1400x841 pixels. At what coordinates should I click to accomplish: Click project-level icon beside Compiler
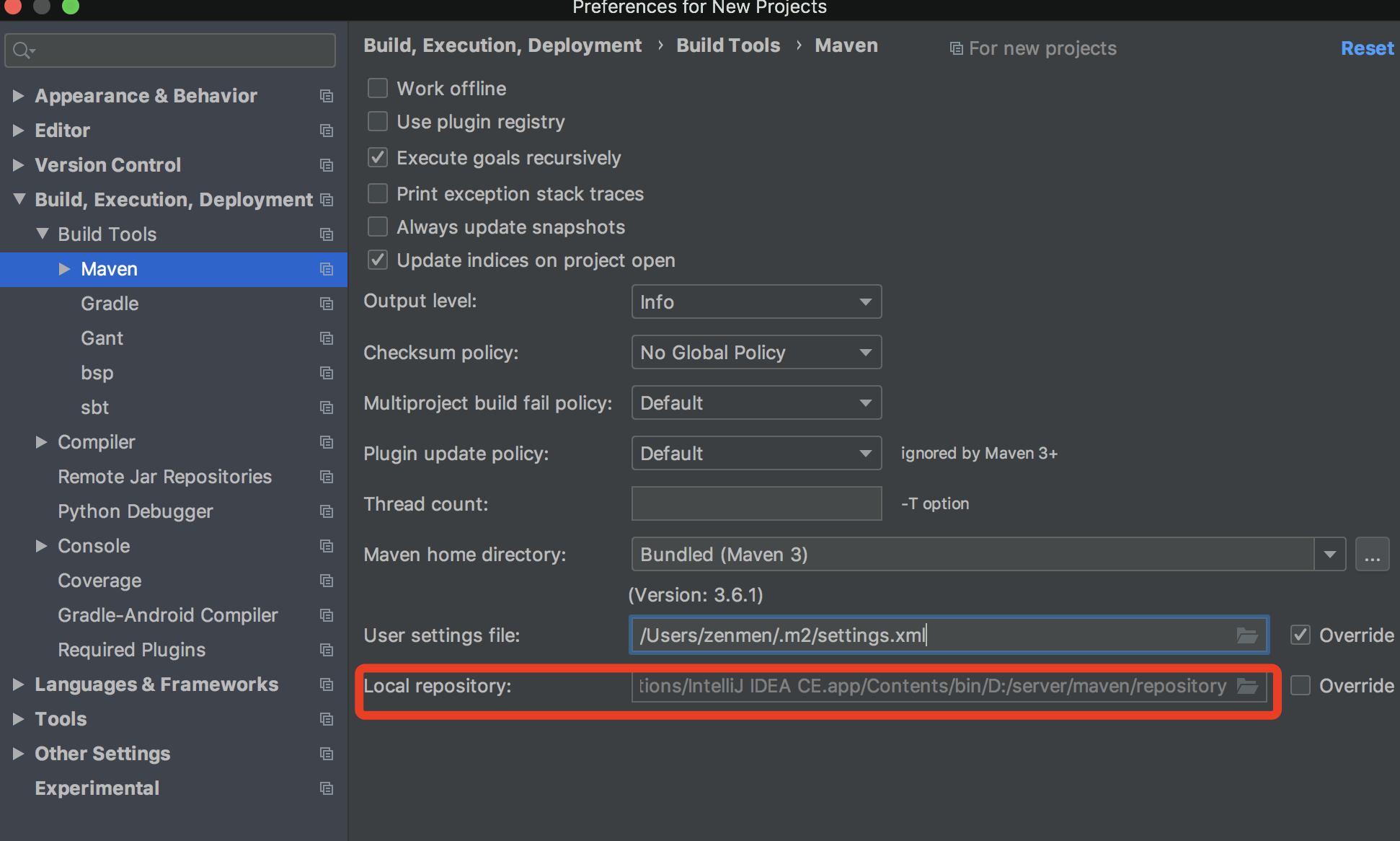pos(327,442)
